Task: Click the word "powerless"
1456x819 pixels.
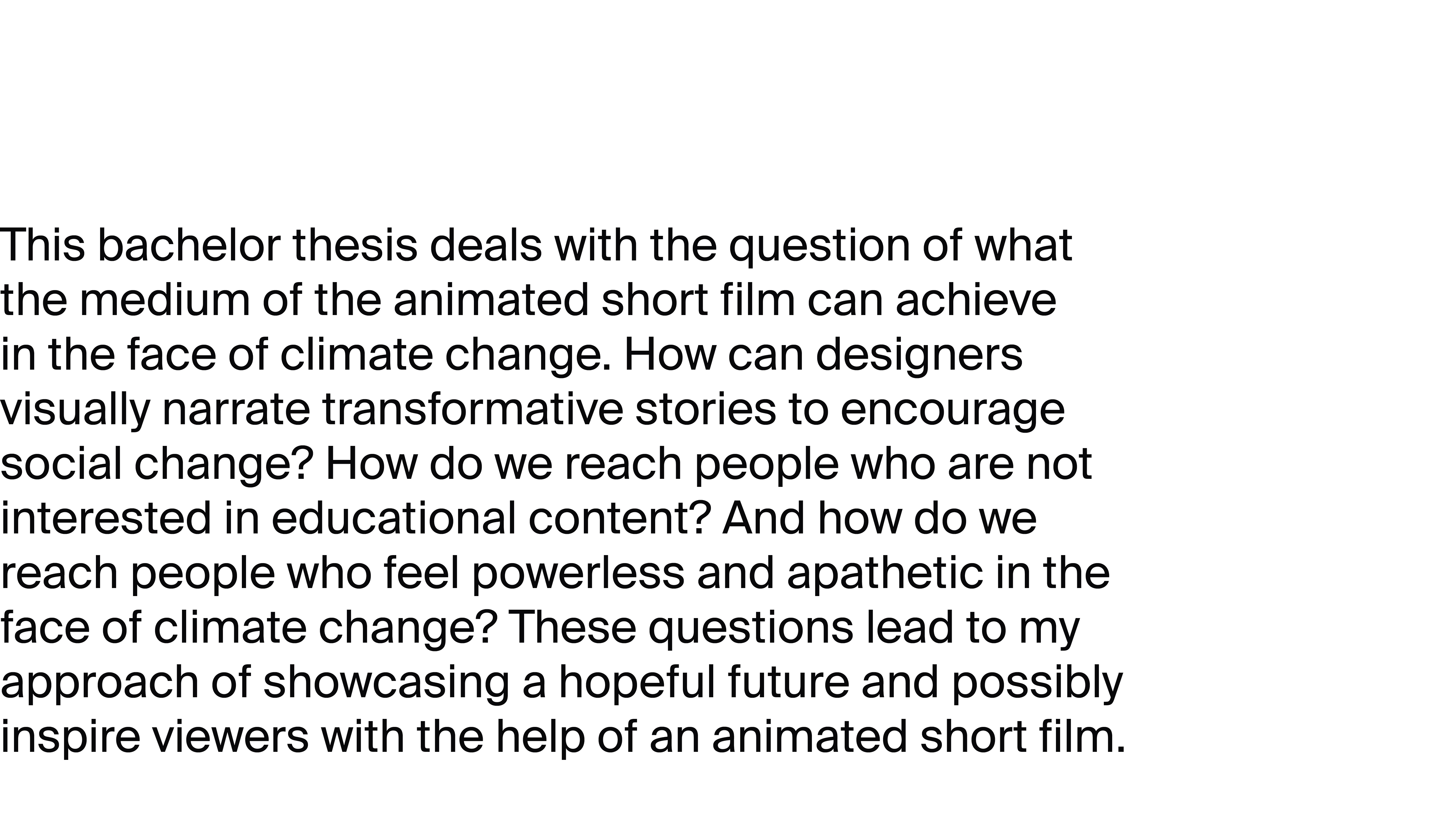Action: click(x=577, y=573)
